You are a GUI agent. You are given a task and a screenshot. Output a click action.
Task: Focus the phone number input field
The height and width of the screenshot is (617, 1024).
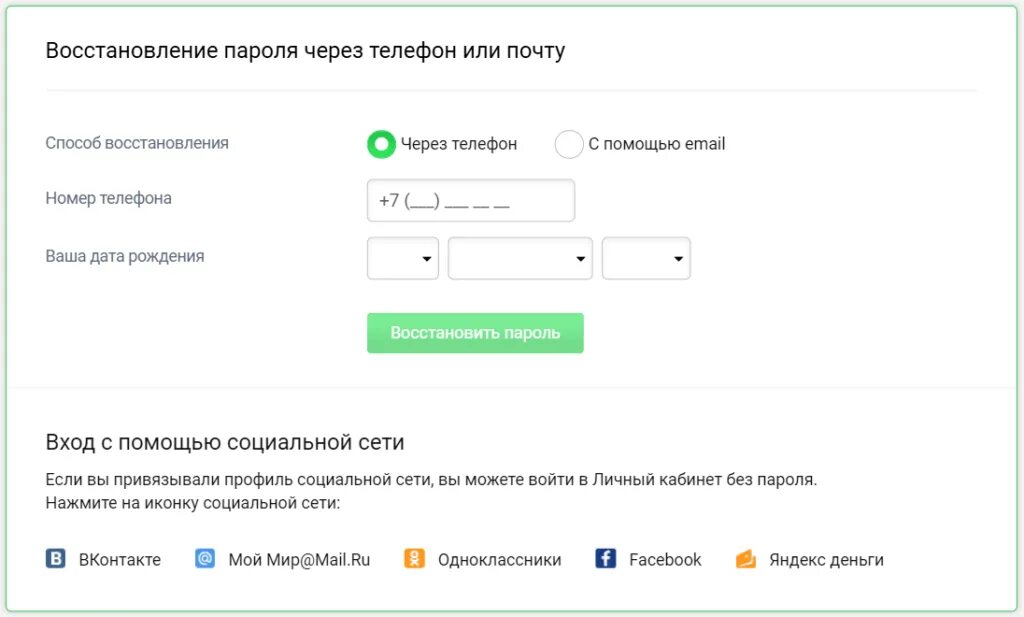(471, 200)
